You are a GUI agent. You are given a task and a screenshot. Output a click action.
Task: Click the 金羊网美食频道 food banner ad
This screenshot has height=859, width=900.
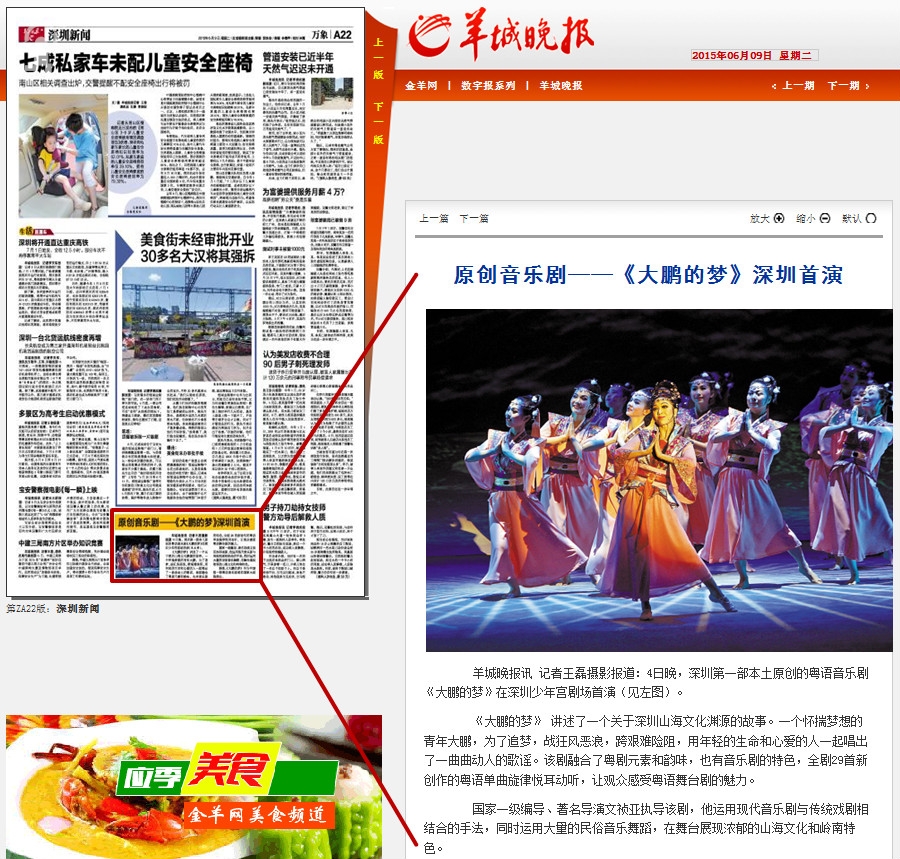[x=193, y=786]
